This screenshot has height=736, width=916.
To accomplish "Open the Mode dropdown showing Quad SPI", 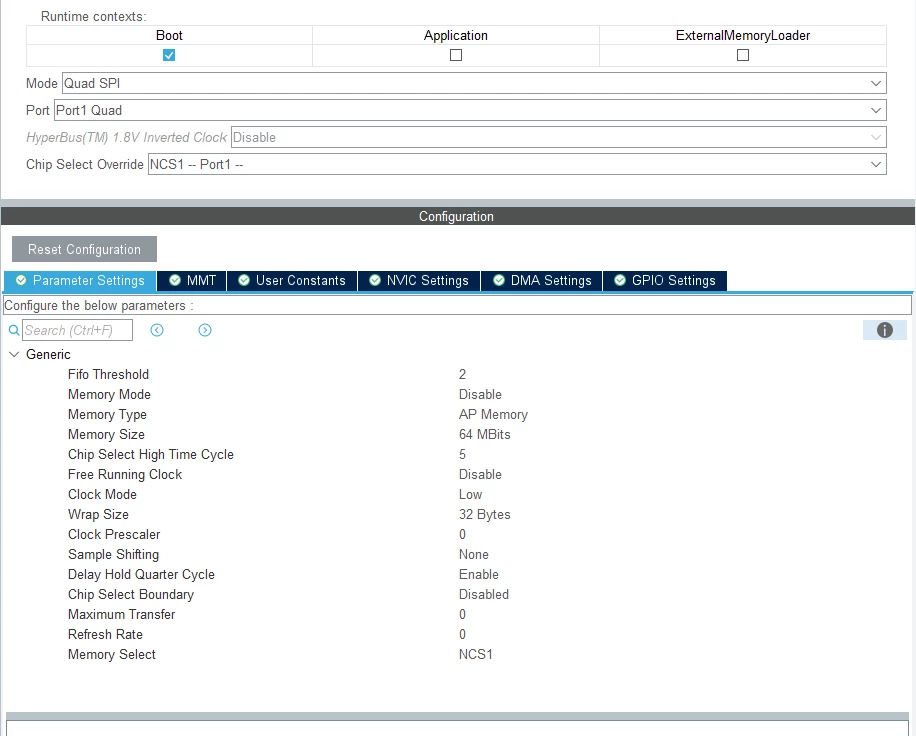I will coord(474,83).
